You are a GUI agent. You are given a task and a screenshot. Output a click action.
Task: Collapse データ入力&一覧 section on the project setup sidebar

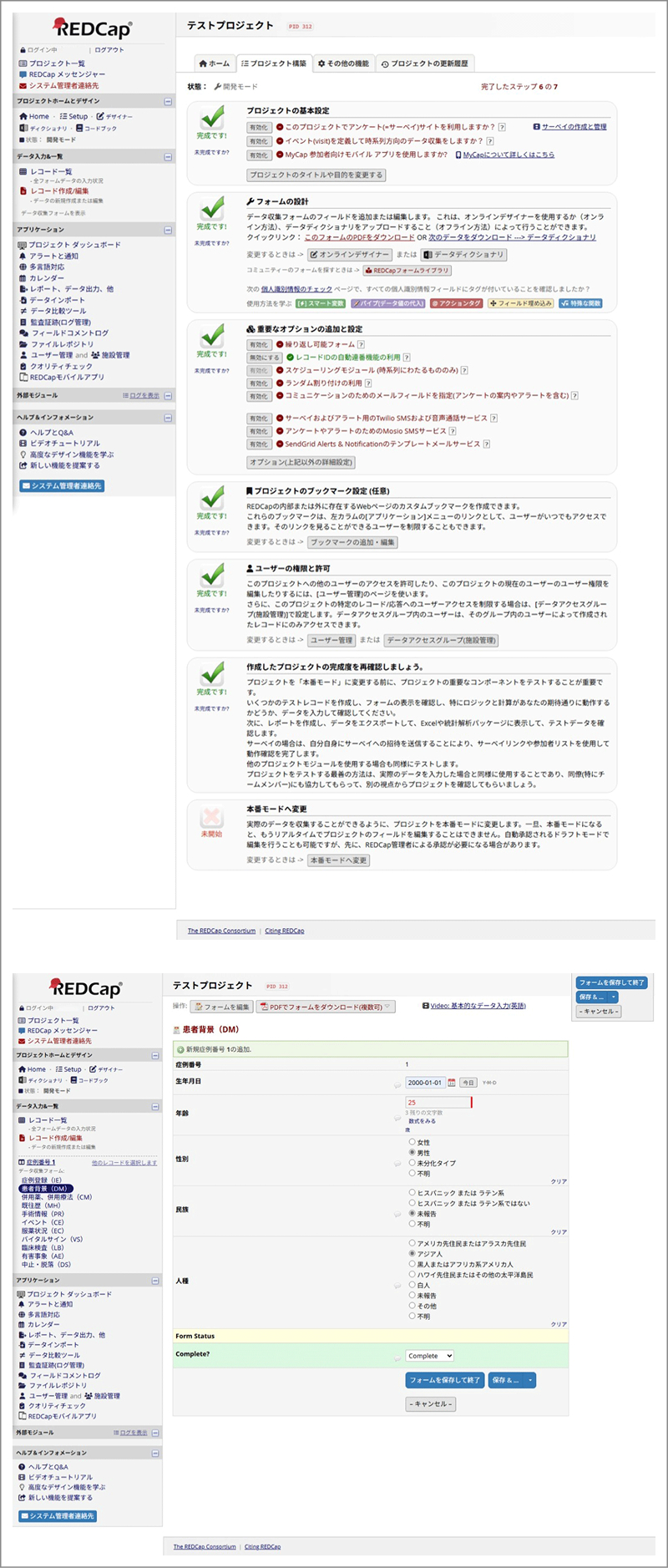[168, 156]
